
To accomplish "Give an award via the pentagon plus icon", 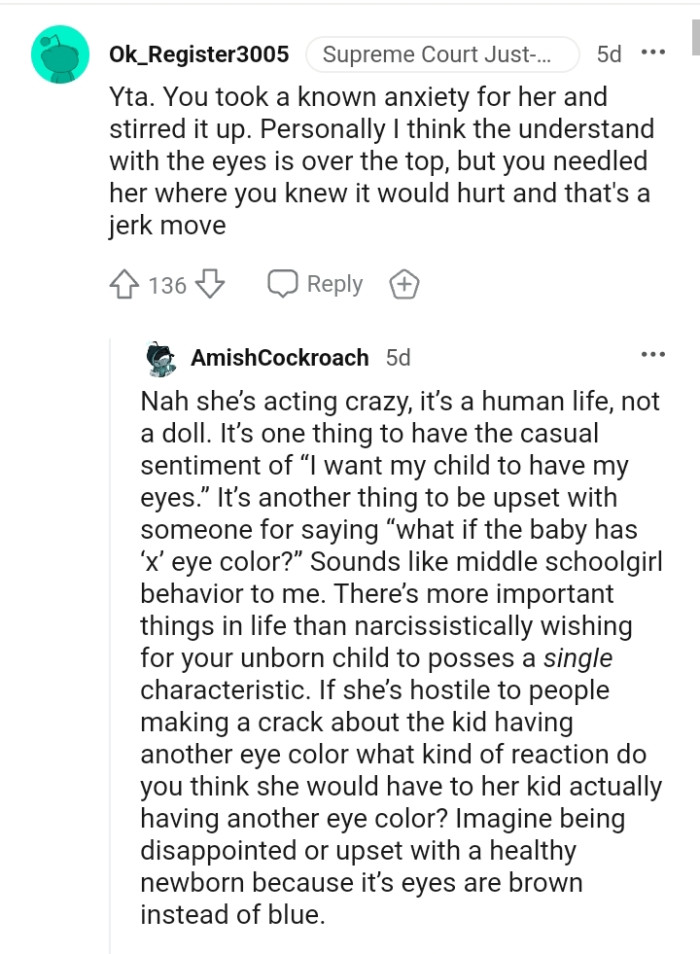I will pos(404,284).
